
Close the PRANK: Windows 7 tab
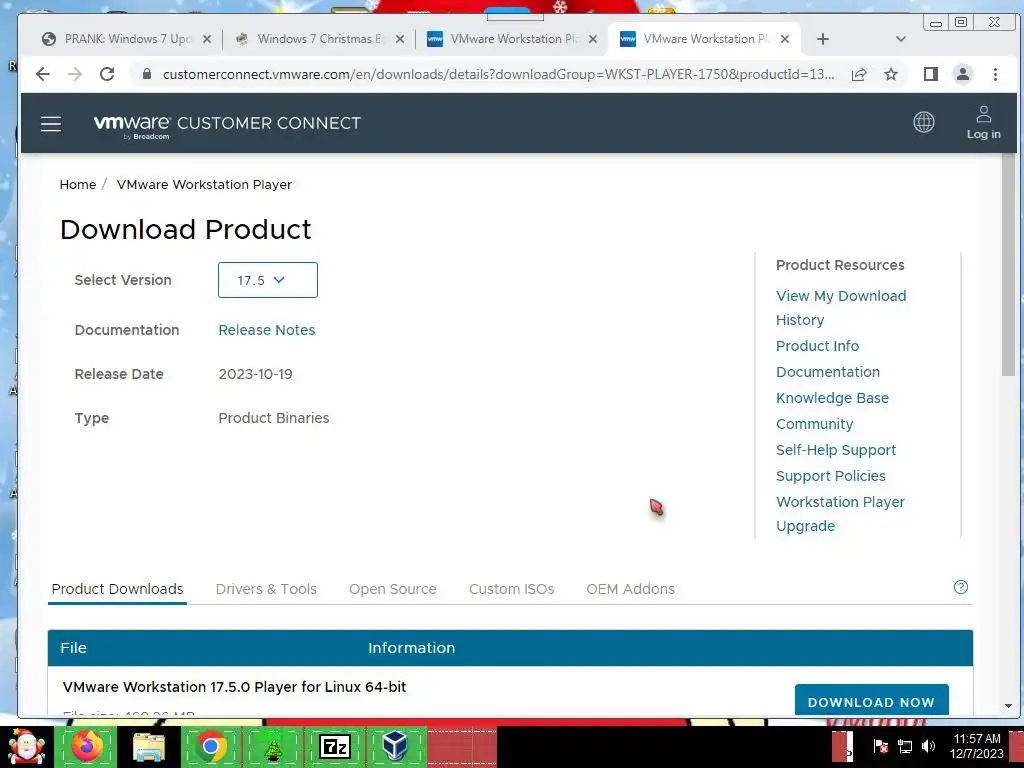(207, 39)
